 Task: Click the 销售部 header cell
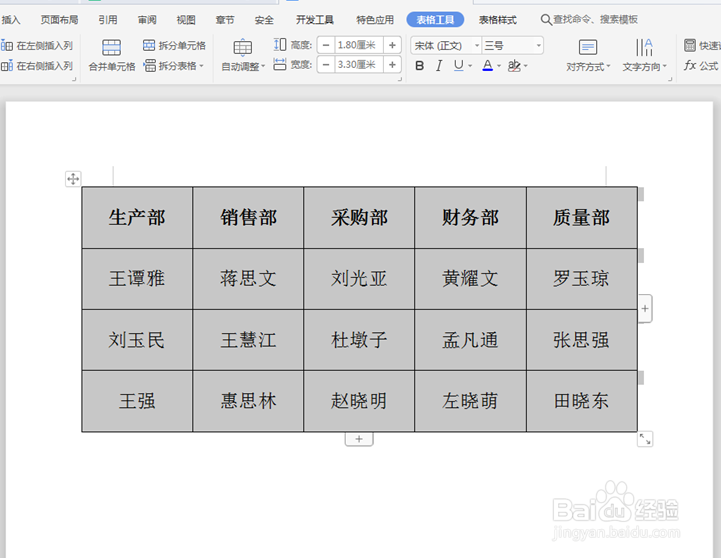click(x=248, y=217)
